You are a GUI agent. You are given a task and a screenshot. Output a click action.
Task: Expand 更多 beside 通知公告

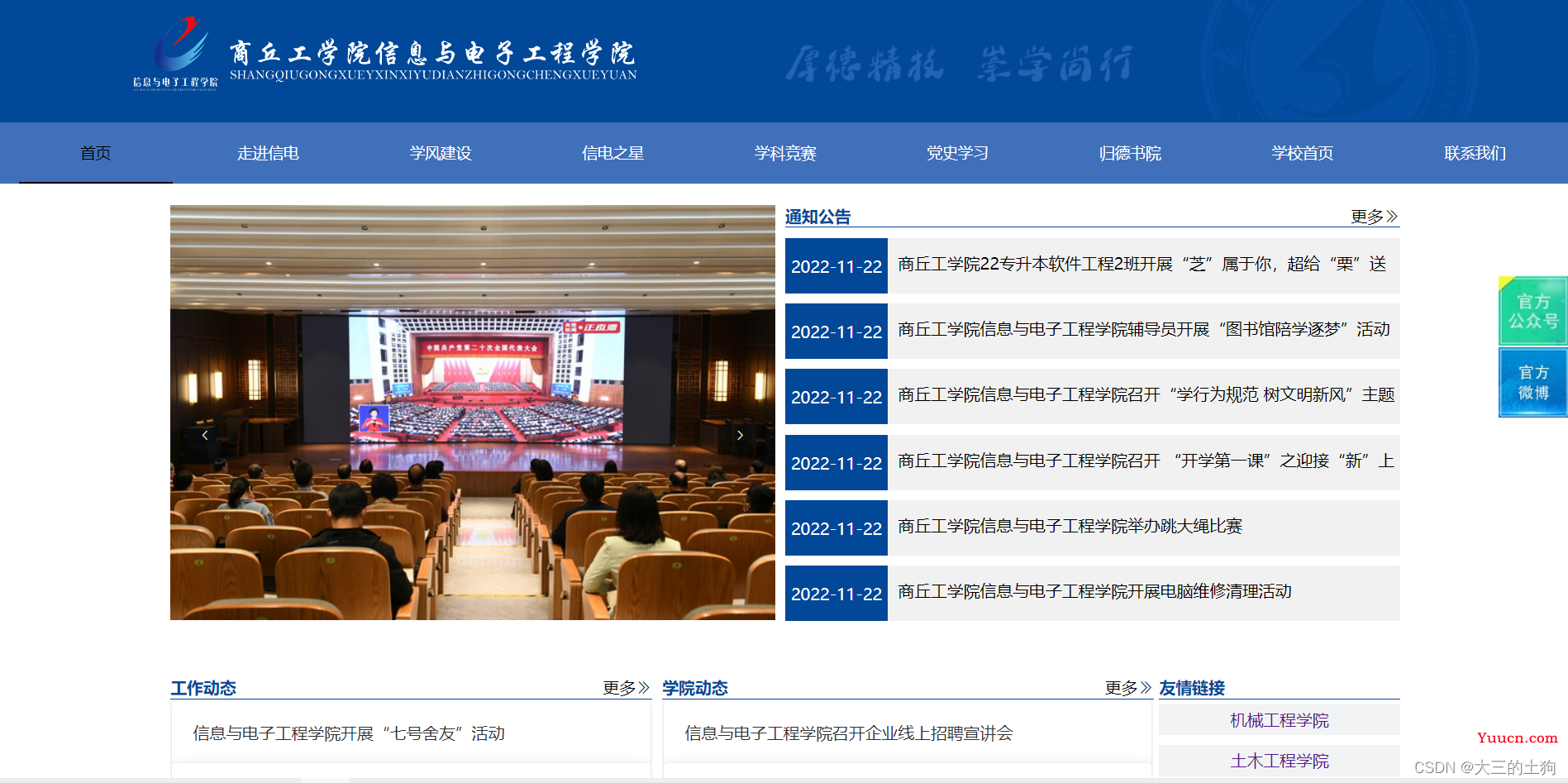[x=1374, y=217]
